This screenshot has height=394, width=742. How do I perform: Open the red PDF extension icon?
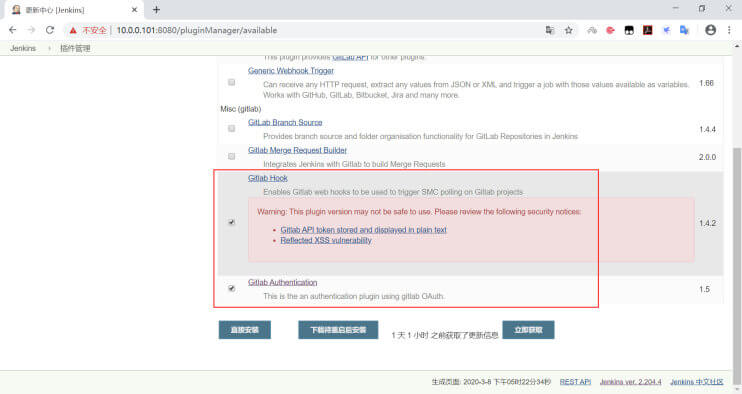tap(647, 30)
